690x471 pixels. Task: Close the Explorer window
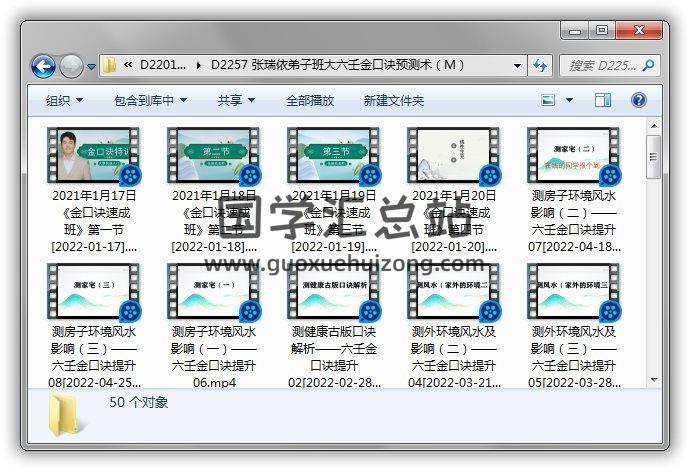[x=639, y=30]
